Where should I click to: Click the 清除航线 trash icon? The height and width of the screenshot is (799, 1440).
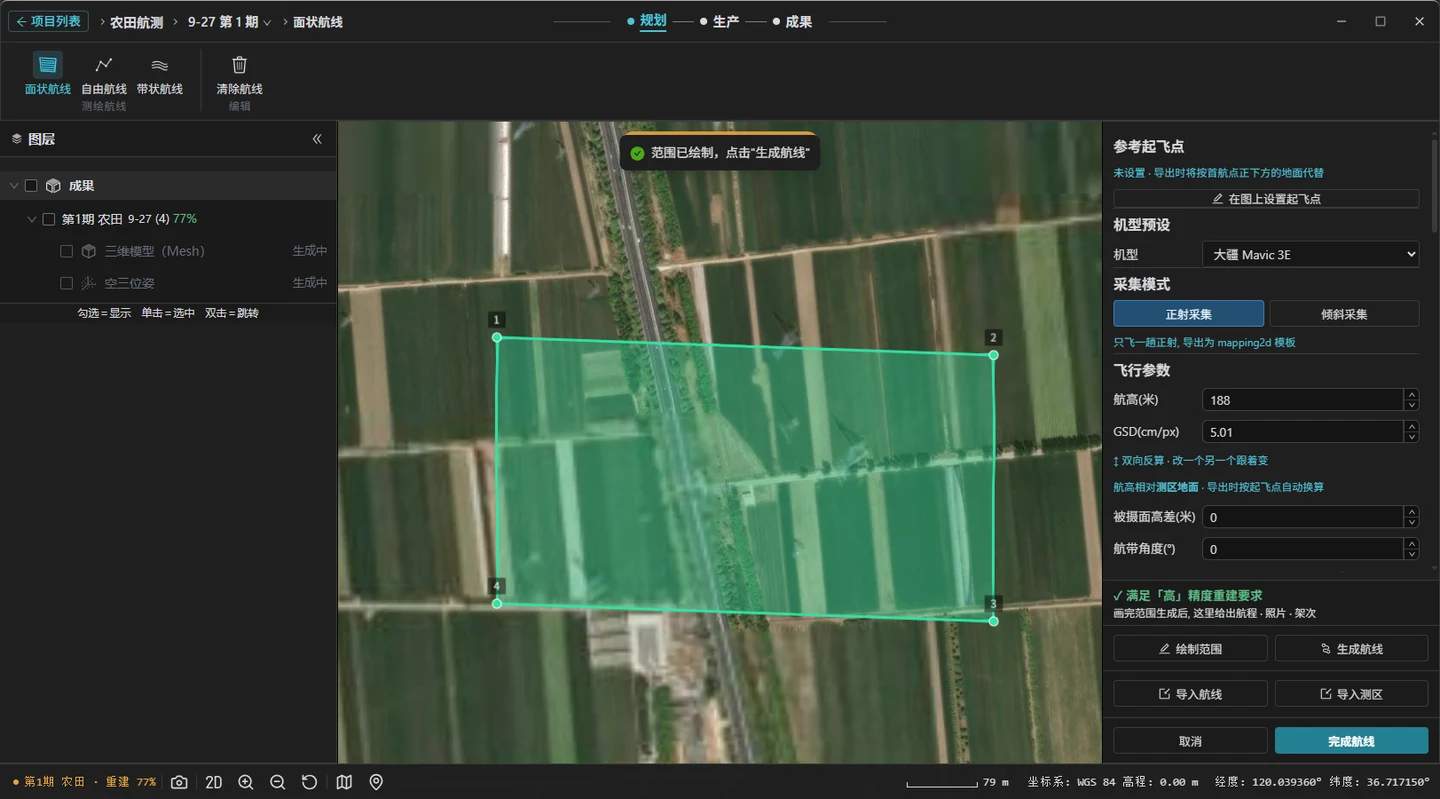[x=239, y=65]
